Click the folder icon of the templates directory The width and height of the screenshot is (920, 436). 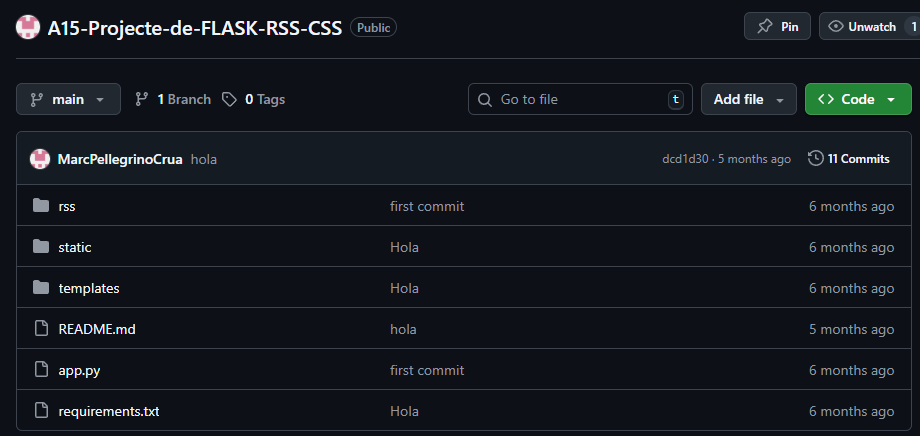(x=40, y=288)
